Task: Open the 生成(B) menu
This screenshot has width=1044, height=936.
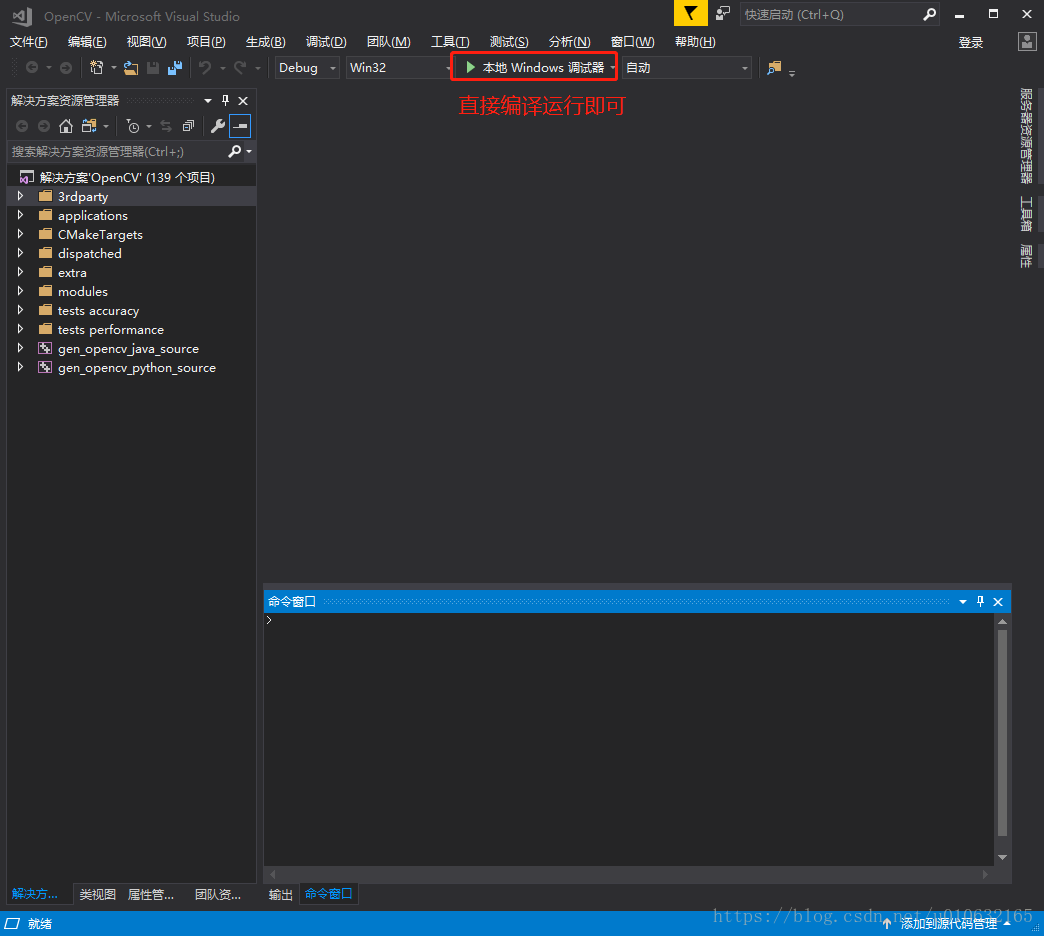Action: (x=266, y=42)
